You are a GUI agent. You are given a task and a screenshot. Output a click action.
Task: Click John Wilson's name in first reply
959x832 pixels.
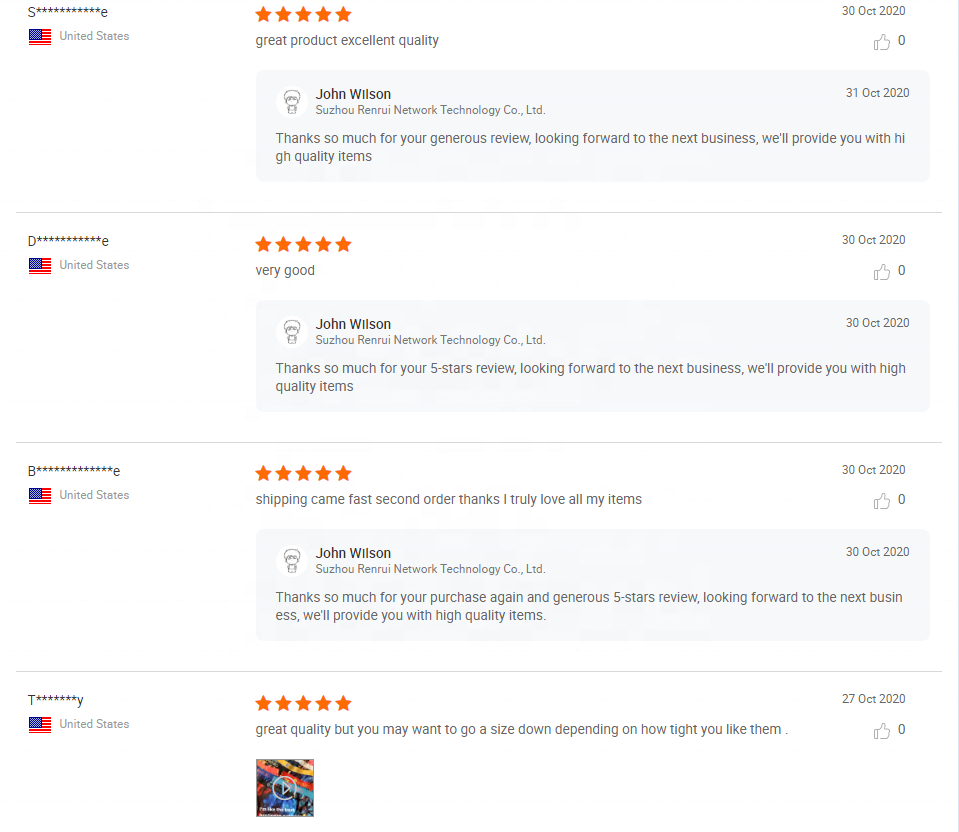tap(353, 94)
